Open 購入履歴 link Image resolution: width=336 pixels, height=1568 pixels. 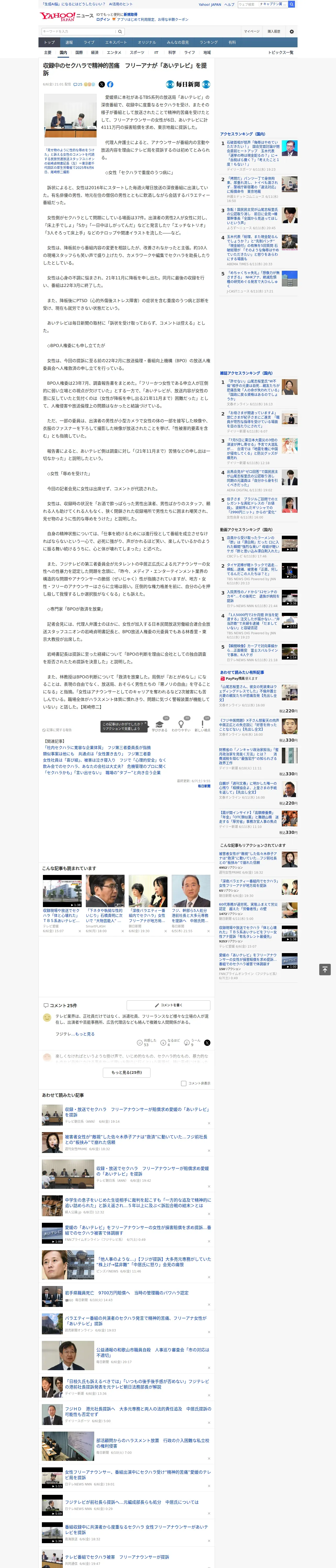(274, 32)
